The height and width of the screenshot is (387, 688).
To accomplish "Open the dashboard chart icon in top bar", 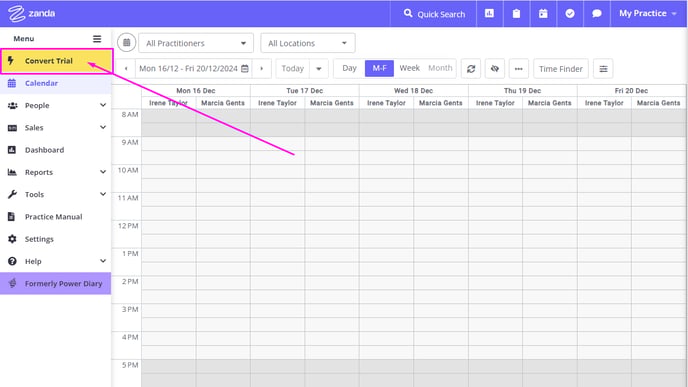I will pos(489,14).
